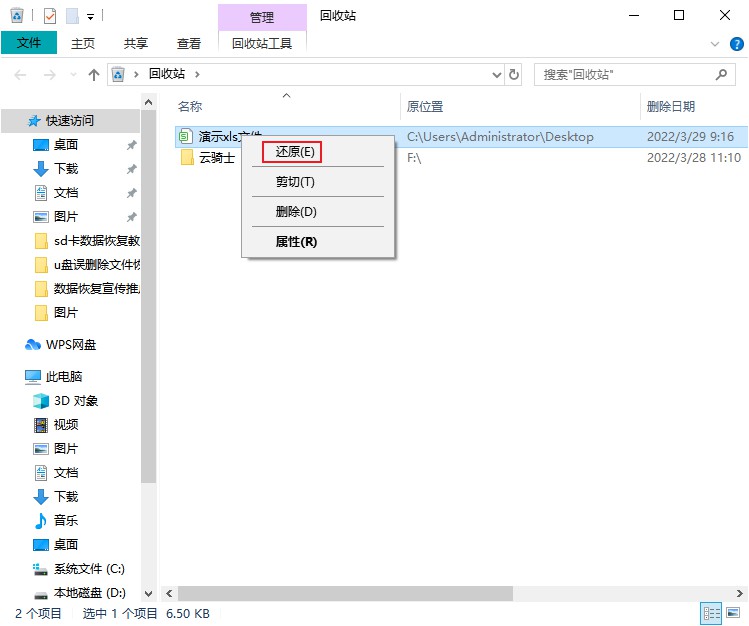The width and height of the screenshot is (749, 626).
Task: Click the pin icon next to 图片
Action: pyautogui.click(x=131, y=217)
